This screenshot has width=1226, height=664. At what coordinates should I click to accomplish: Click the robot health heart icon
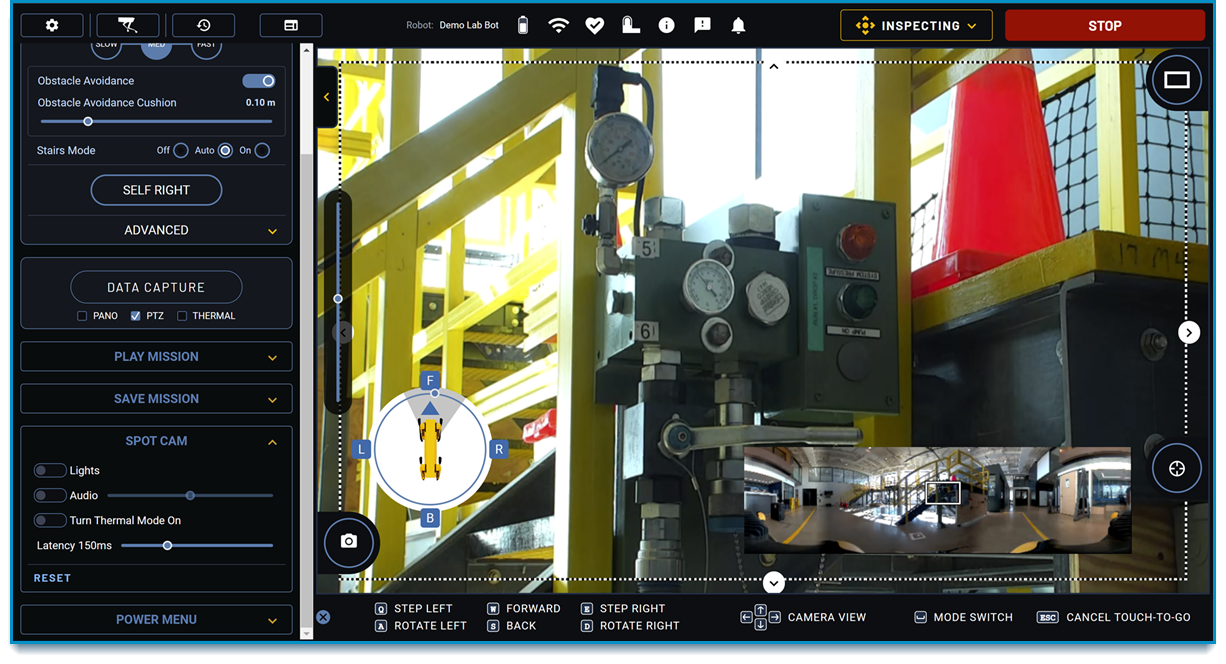click(x=594, y=25)
